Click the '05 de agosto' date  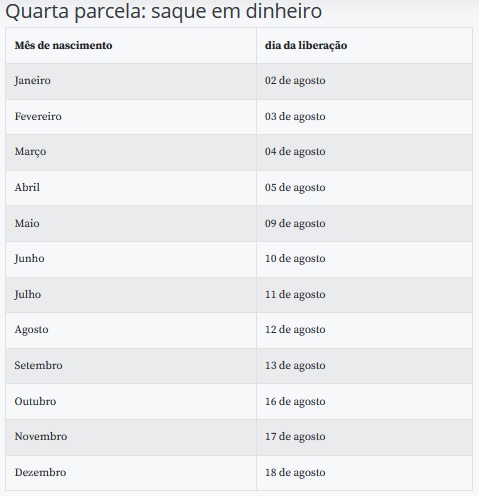[x=295, y=187]
